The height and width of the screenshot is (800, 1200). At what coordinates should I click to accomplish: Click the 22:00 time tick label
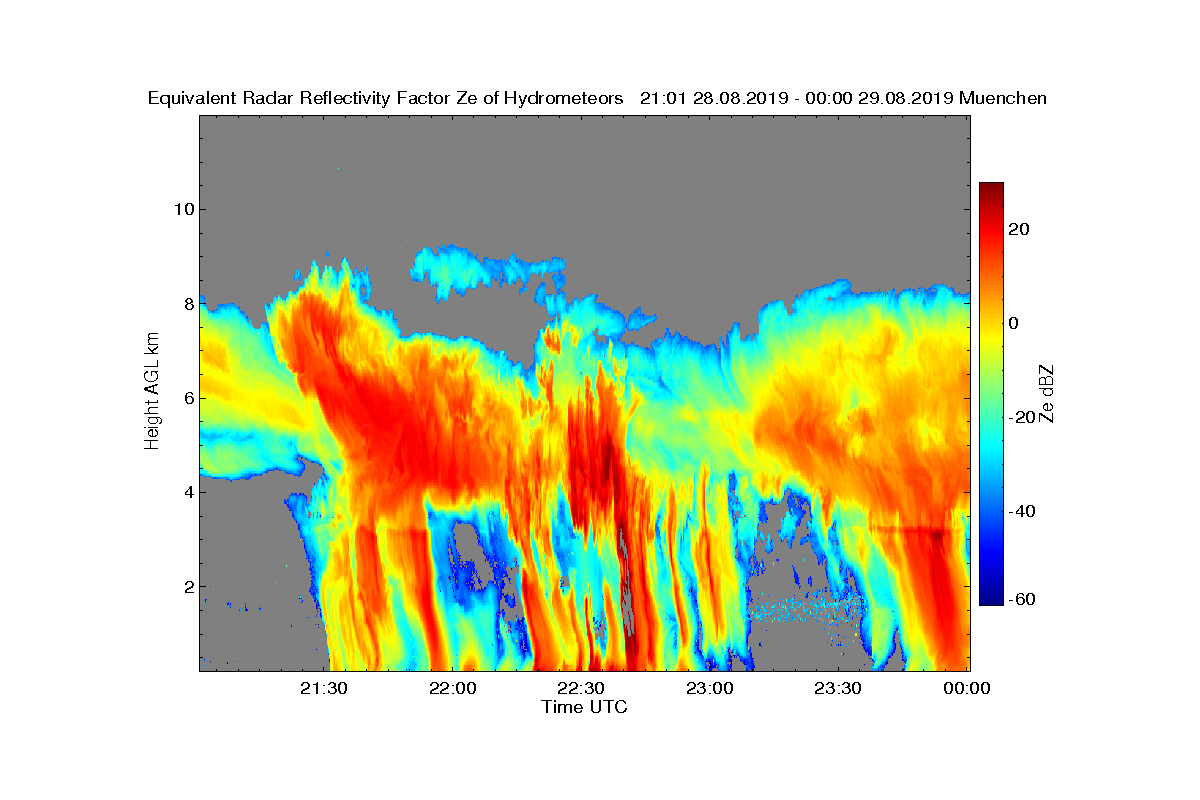tap(455, 688)
